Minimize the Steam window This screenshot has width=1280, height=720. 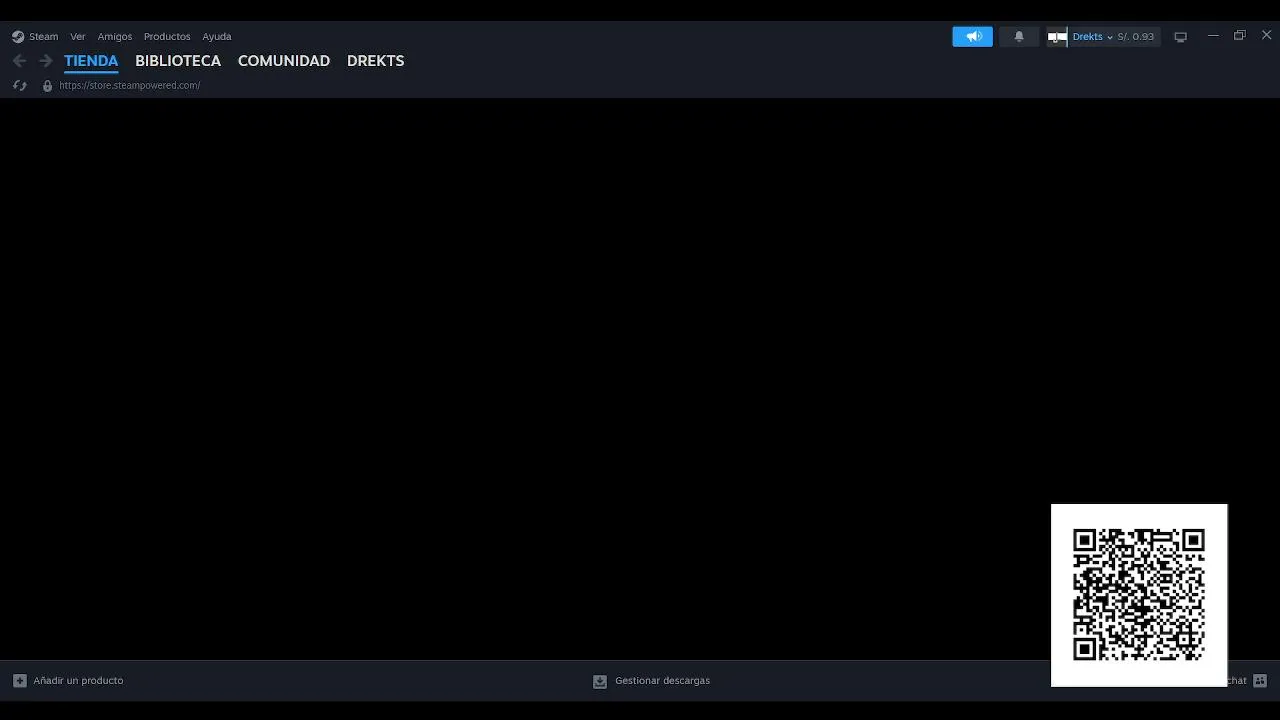[1213, 36]
